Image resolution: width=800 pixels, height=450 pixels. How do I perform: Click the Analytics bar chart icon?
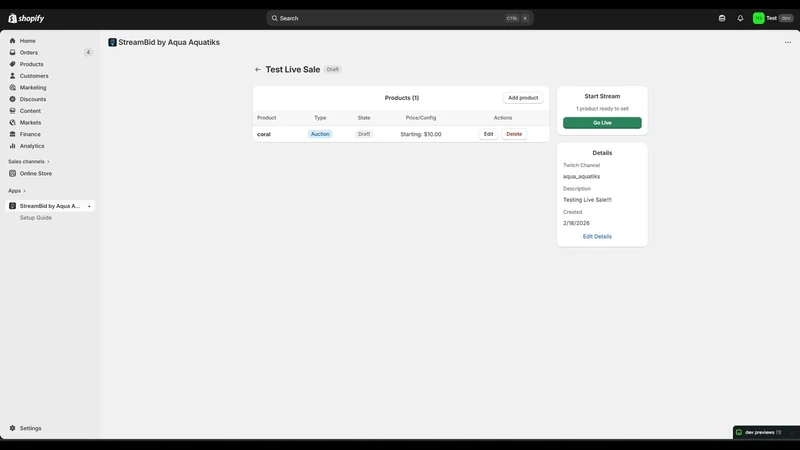pyautogui.click(x=13, y=146)
